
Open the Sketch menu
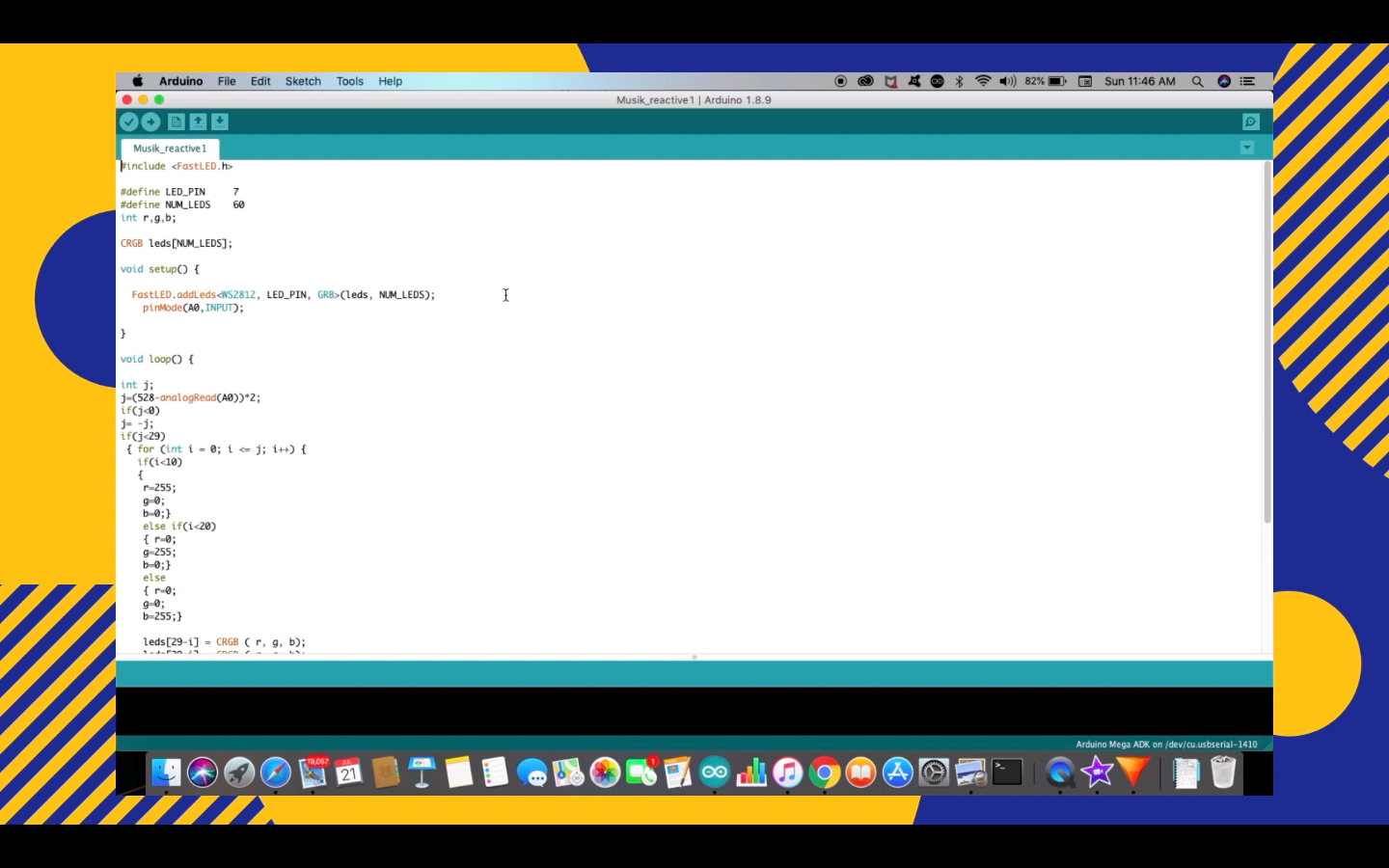click(x=303, y=81)
